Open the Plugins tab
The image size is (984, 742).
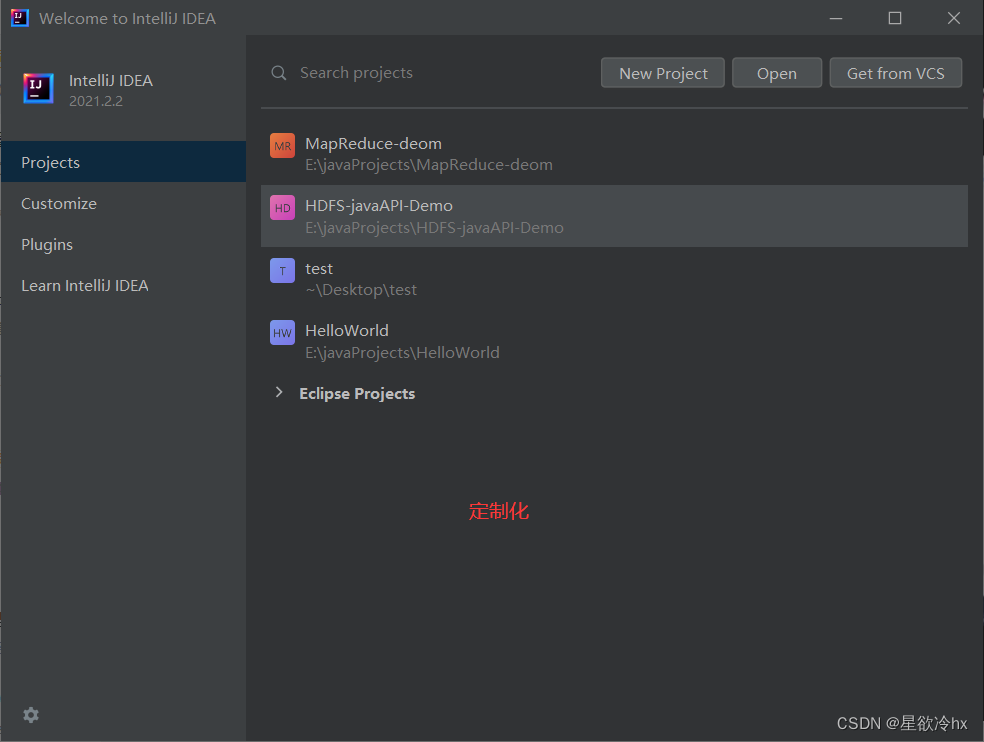click(123, 244)
